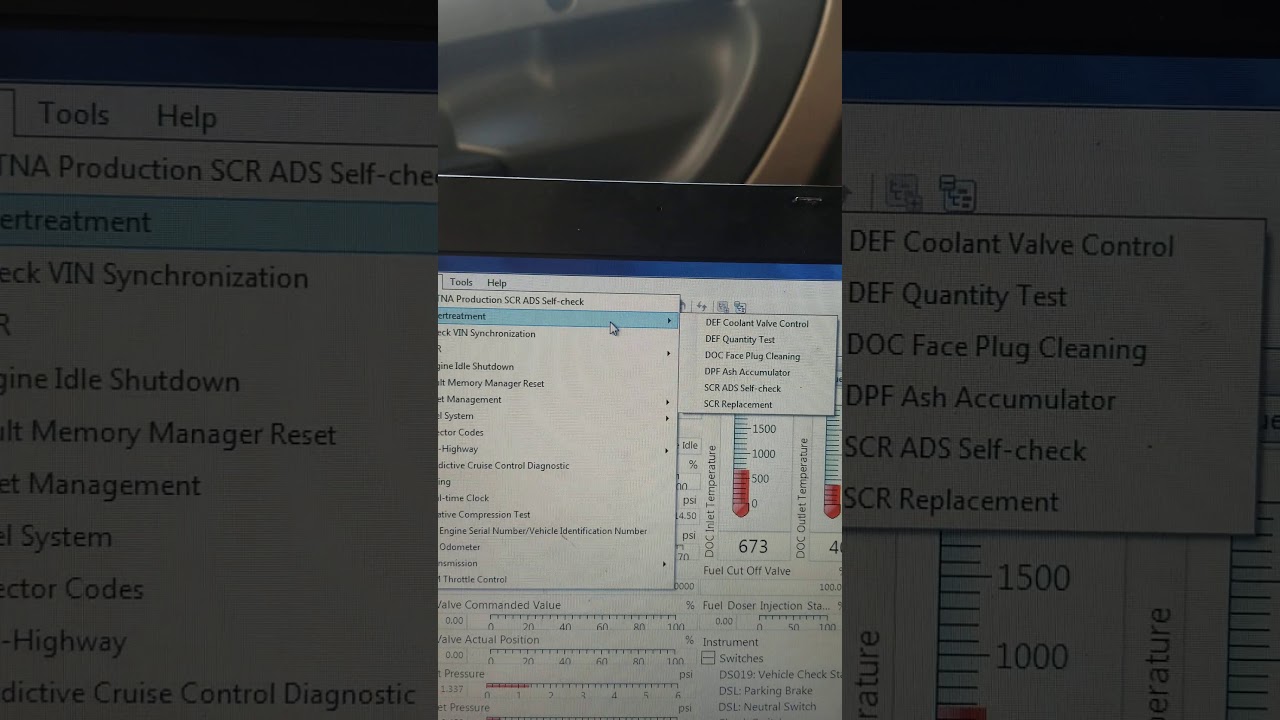
Task: Select DS019: Vehicle Check Status row
Action: coord(780,675)
